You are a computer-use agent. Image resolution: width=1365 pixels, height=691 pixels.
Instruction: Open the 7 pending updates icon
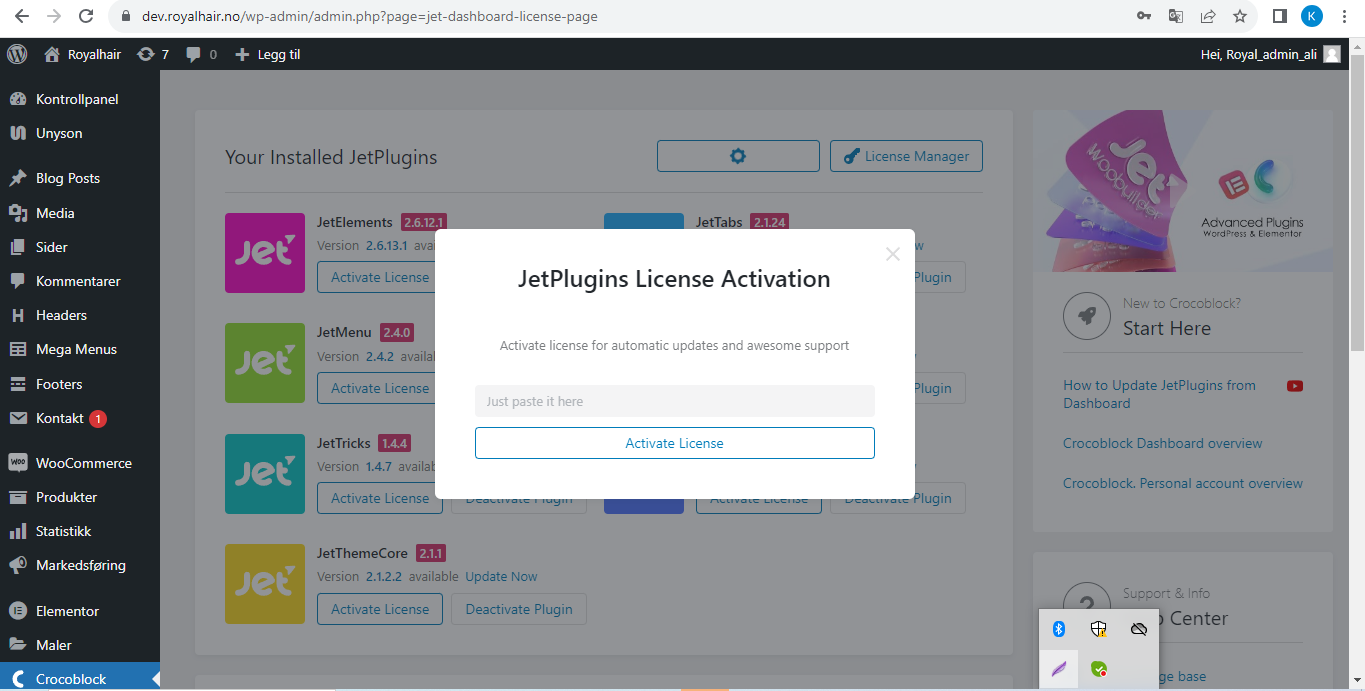coord(153,54)
